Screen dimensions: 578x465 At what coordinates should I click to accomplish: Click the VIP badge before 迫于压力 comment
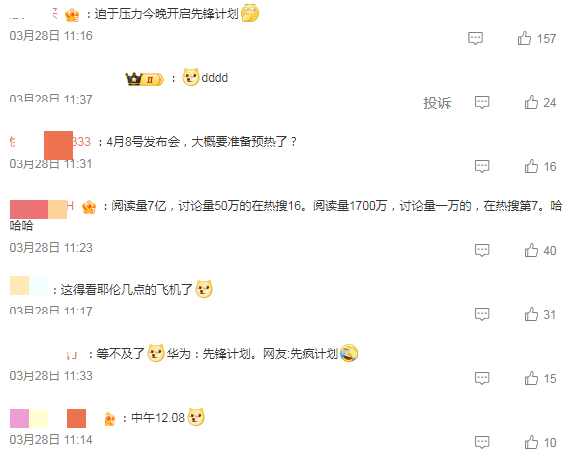[x=72, y=15]
